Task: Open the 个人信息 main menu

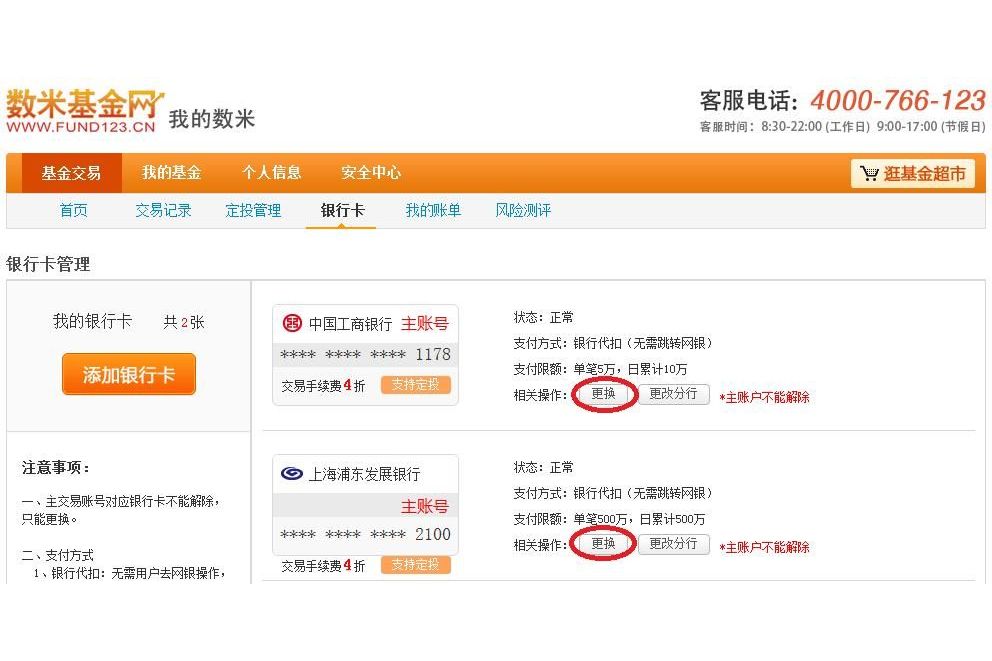Action: [271, 172]
